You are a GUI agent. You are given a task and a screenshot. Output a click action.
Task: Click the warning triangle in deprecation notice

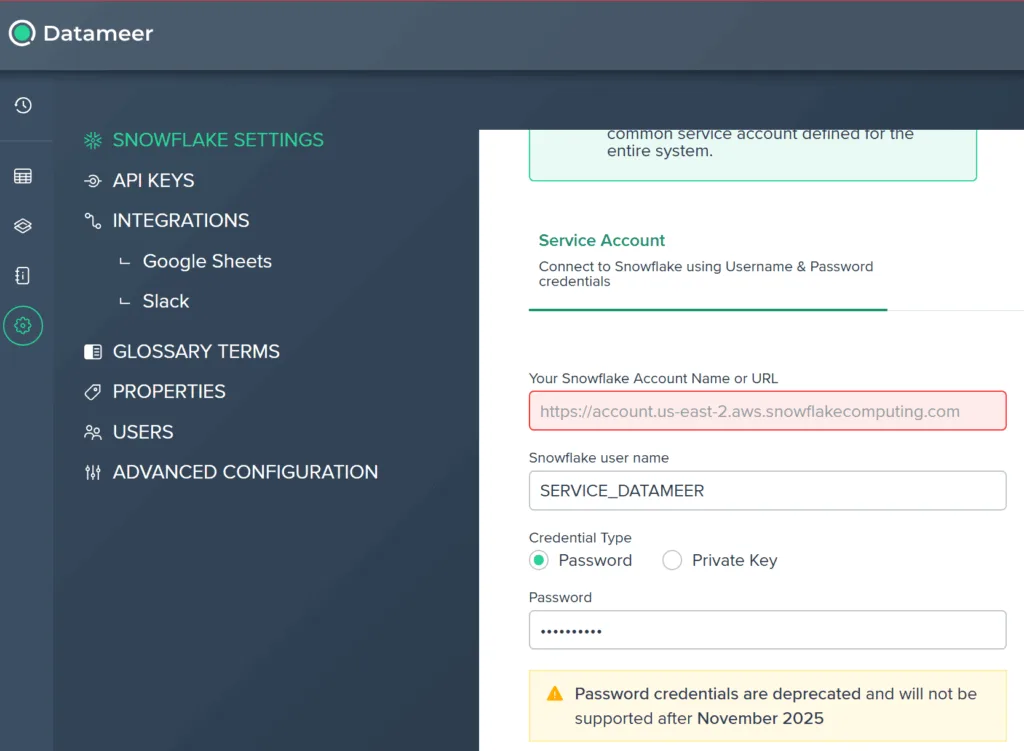[554, 694]
